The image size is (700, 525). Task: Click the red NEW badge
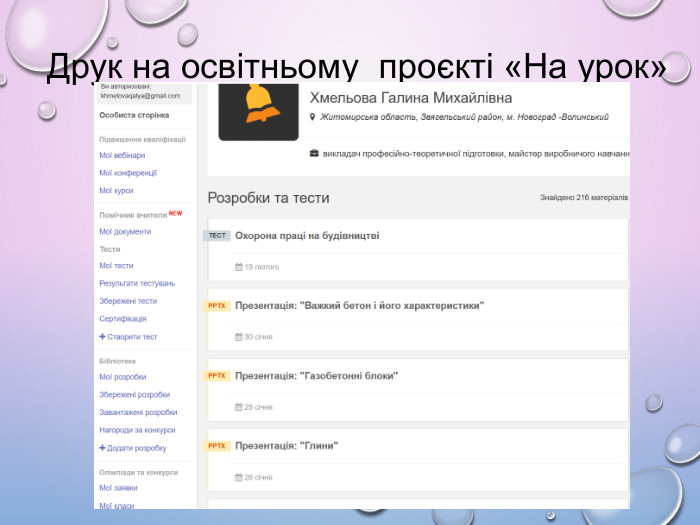[175, 213]
